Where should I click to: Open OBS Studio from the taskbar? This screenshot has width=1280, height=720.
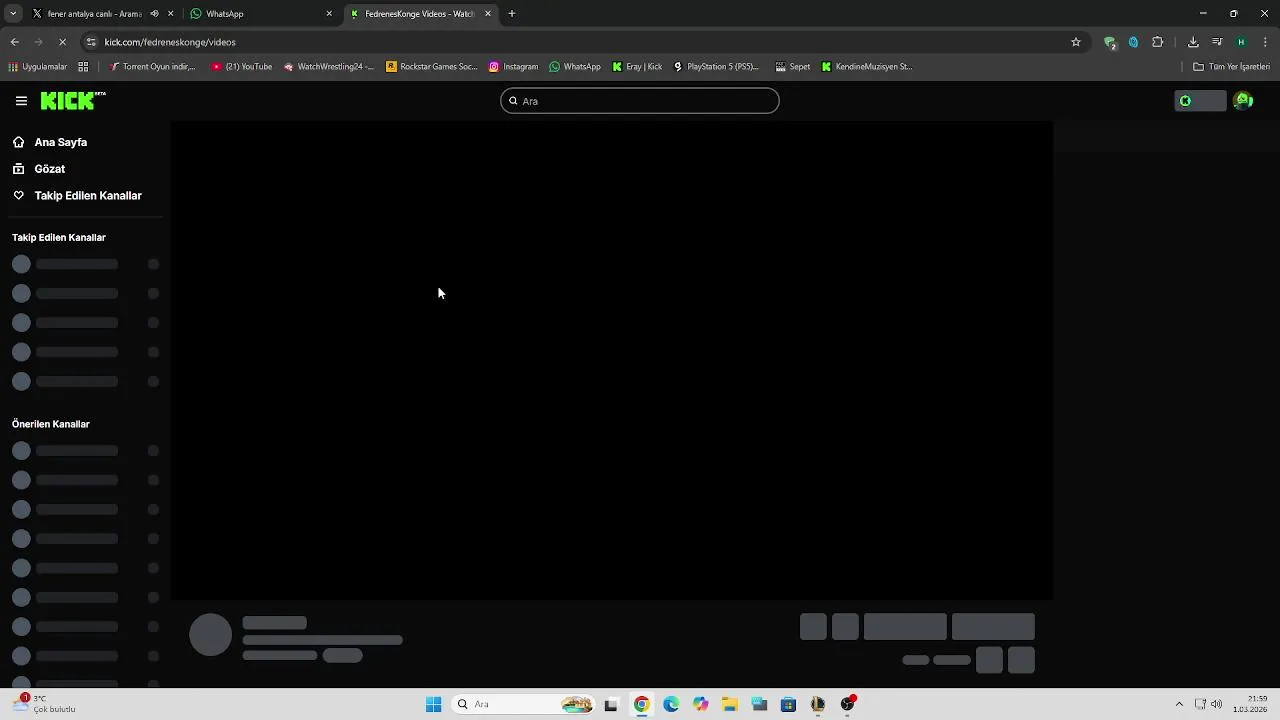(848, 704)
